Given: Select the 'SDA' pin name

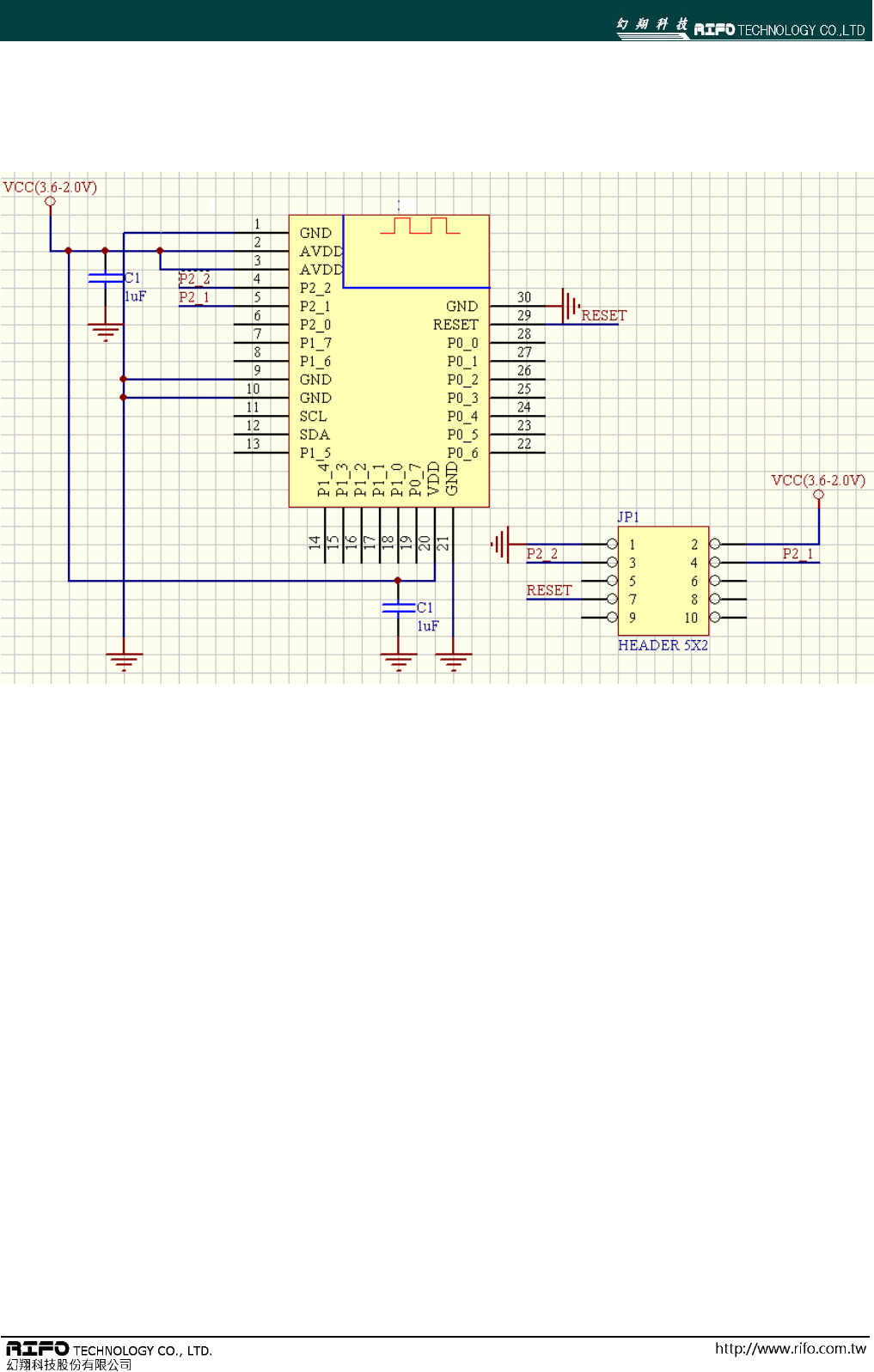Looking at the screenshot, I should pos(315,435).
